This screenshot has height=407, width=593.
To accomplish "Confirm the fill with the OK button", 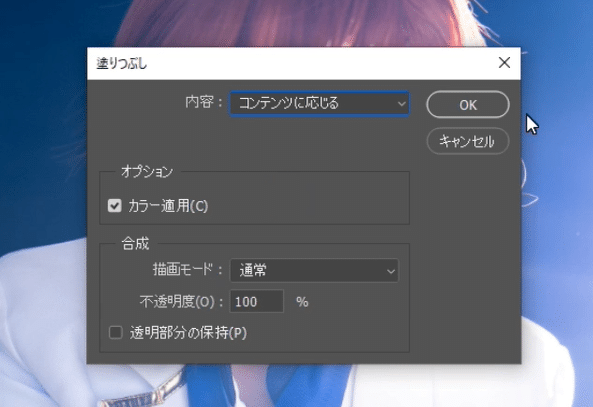I will (x=468, y=104).
